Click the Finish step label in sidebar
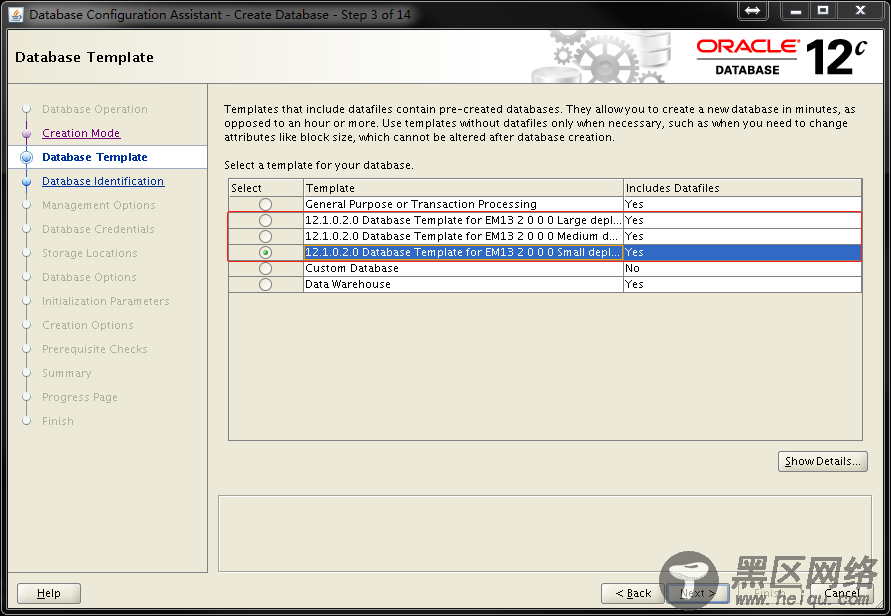 click(58, 421)
